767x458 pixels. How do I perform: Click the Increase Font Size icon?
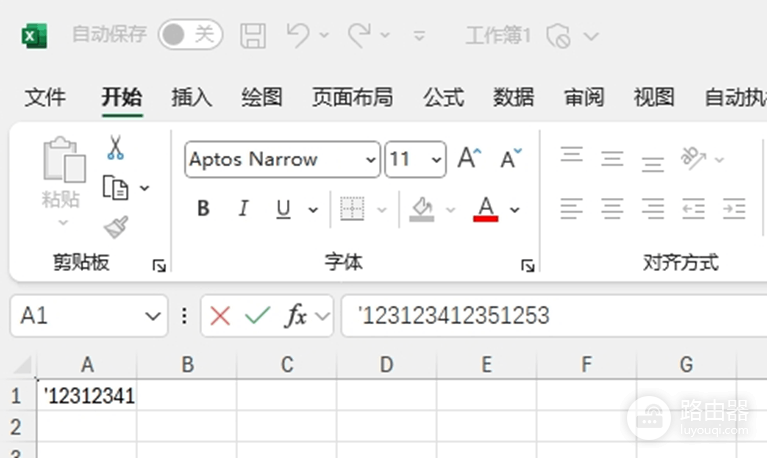470,158
